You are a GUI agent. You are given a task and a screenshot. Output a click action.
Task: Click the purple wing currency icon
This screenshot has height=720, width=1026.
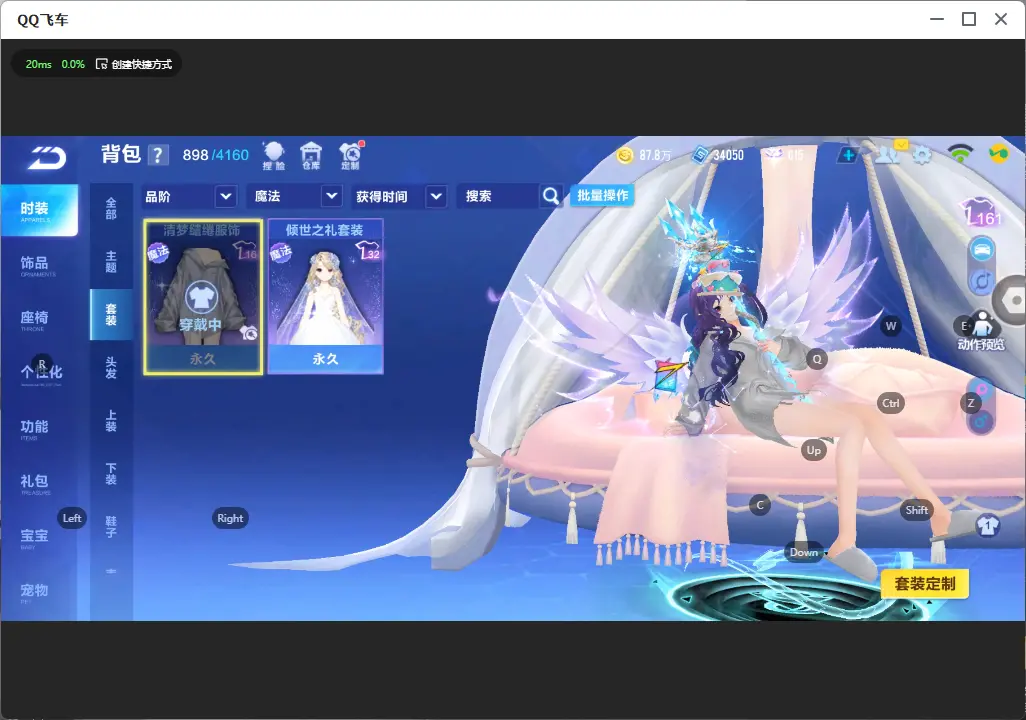pyautogui.click(x=775, y=154)
